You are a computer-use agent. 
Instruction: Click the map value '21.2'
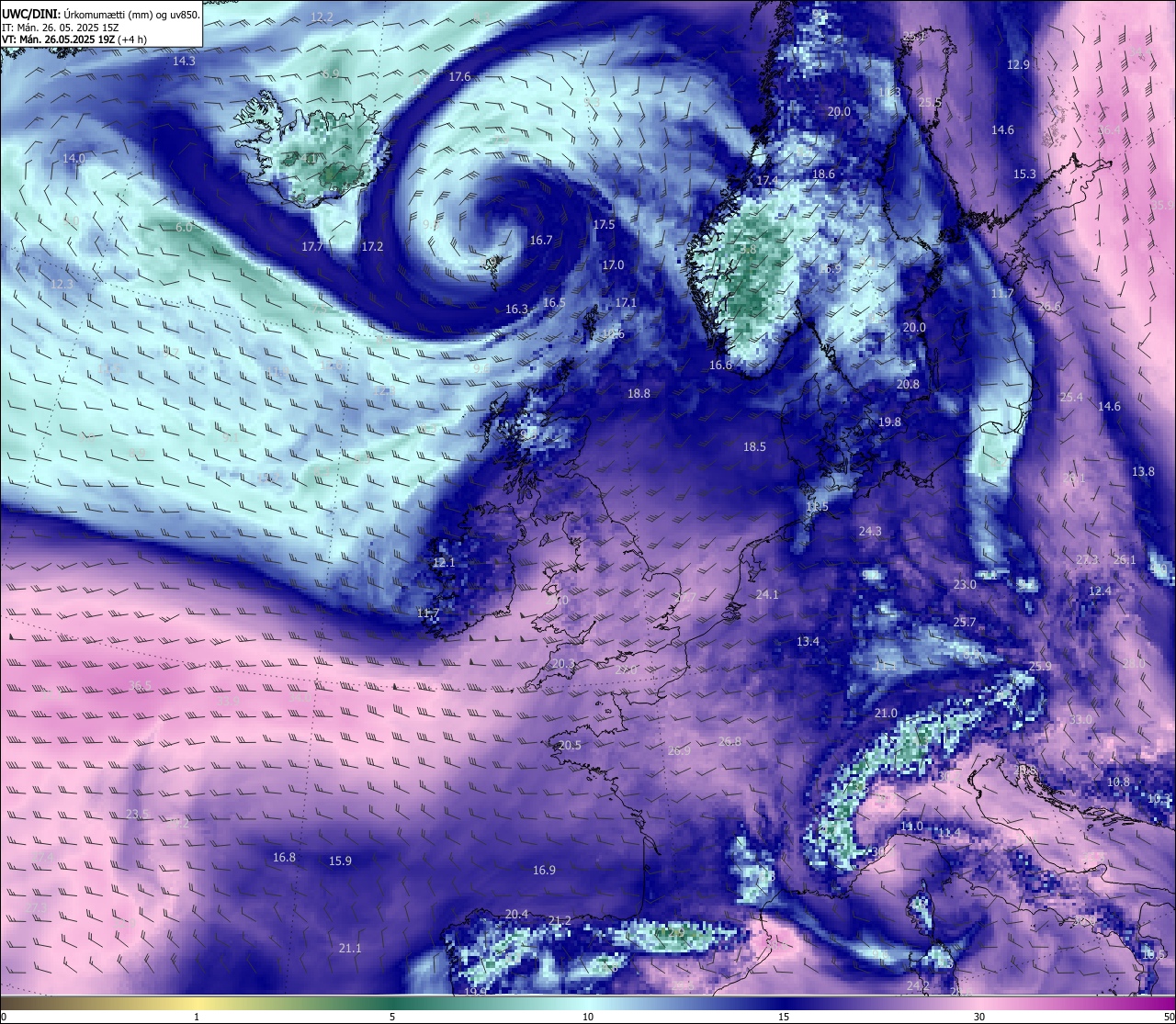pos(560,921)
